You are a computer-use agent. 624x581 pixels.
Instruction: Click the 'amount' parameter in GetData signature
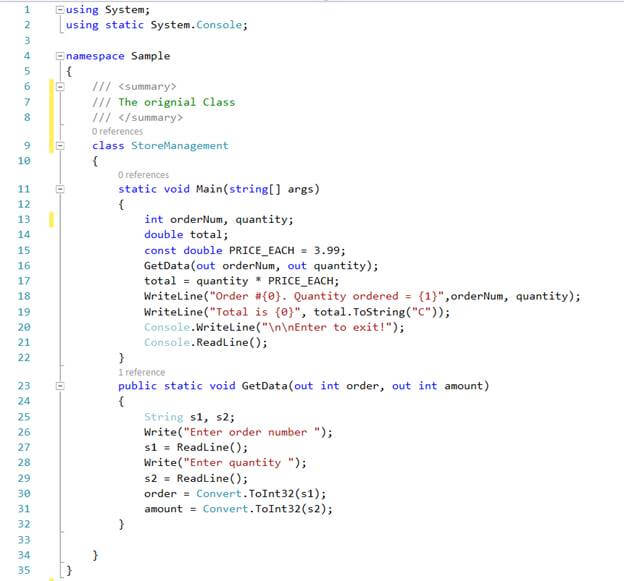pos(463,386)
